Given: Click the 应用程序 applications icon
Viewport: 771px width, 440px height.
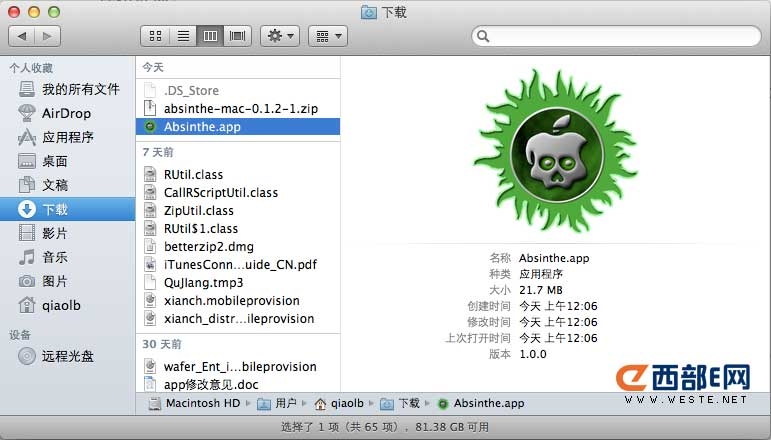Looking at the screenshot, I should coord(27,137).
